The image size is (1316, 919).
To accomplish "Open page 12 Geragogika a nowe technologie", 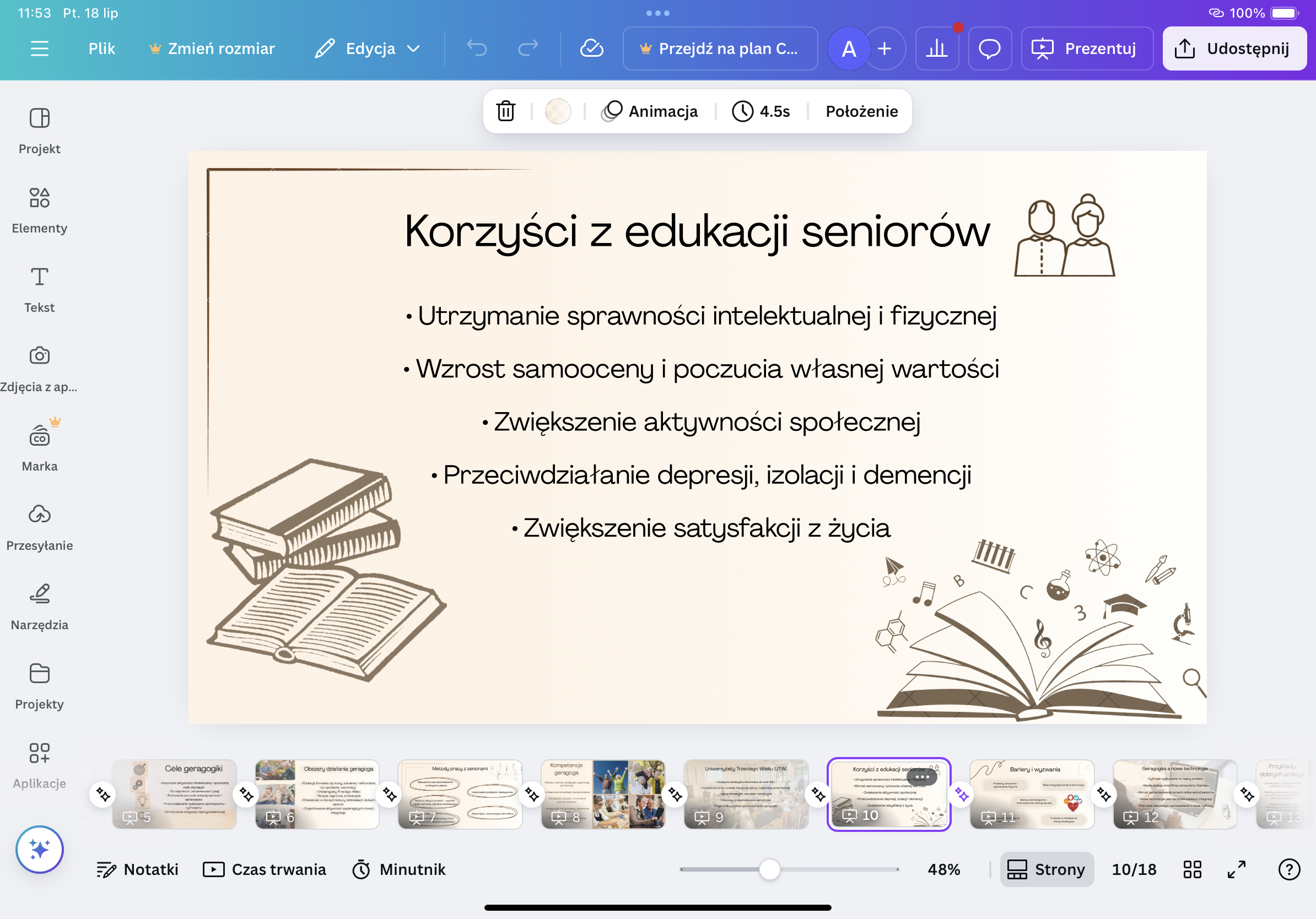I will pyautogui.click(x=1175, y=794).
